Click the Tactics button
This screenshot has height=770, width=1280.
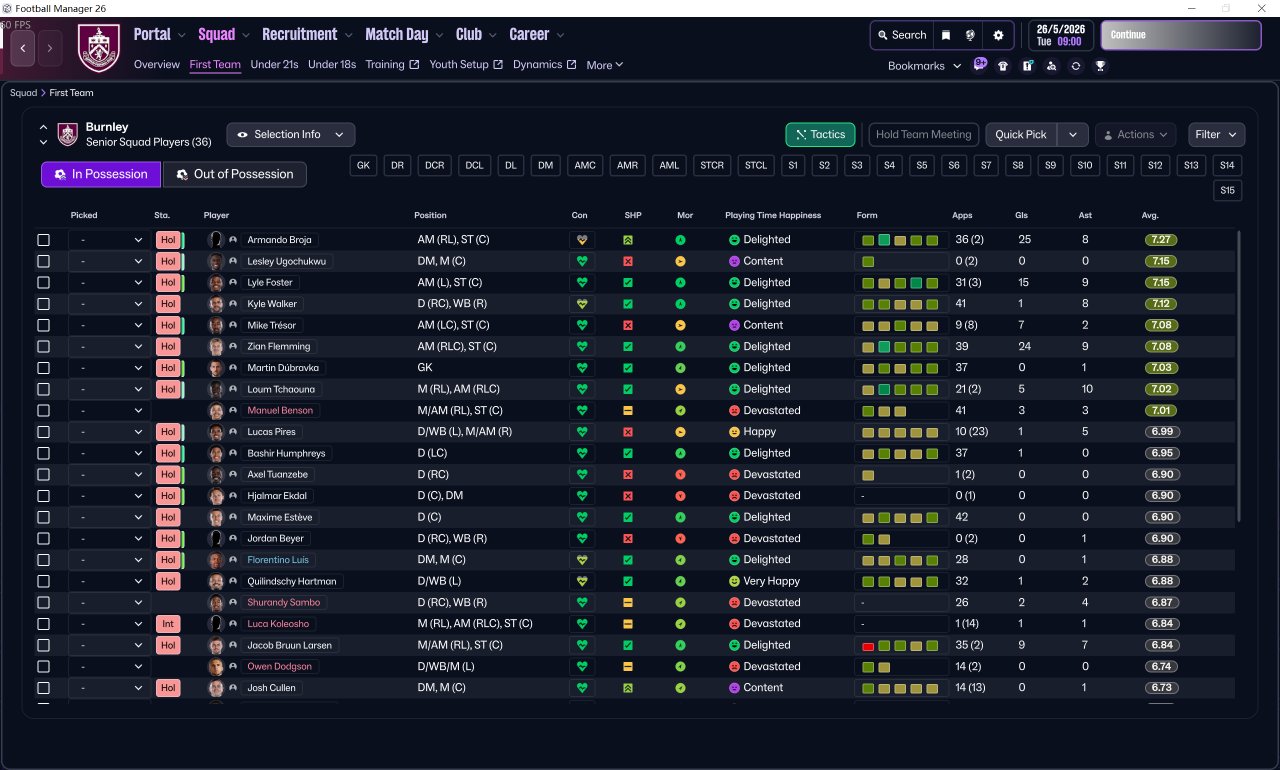point(820,134)
